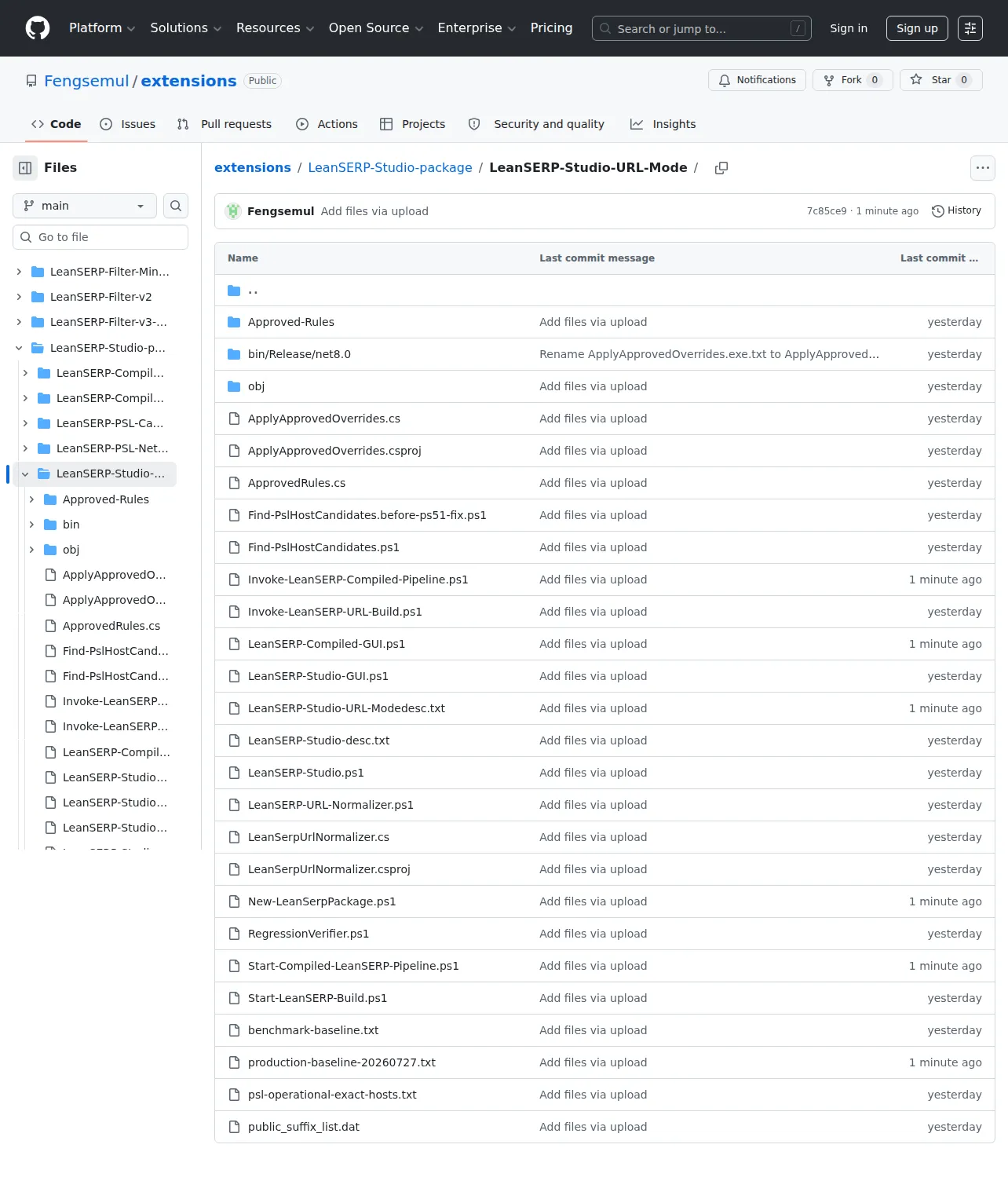Open production-baseline-20260727.txt file
1008x1181 pixels.
[x=341, y=1062]
